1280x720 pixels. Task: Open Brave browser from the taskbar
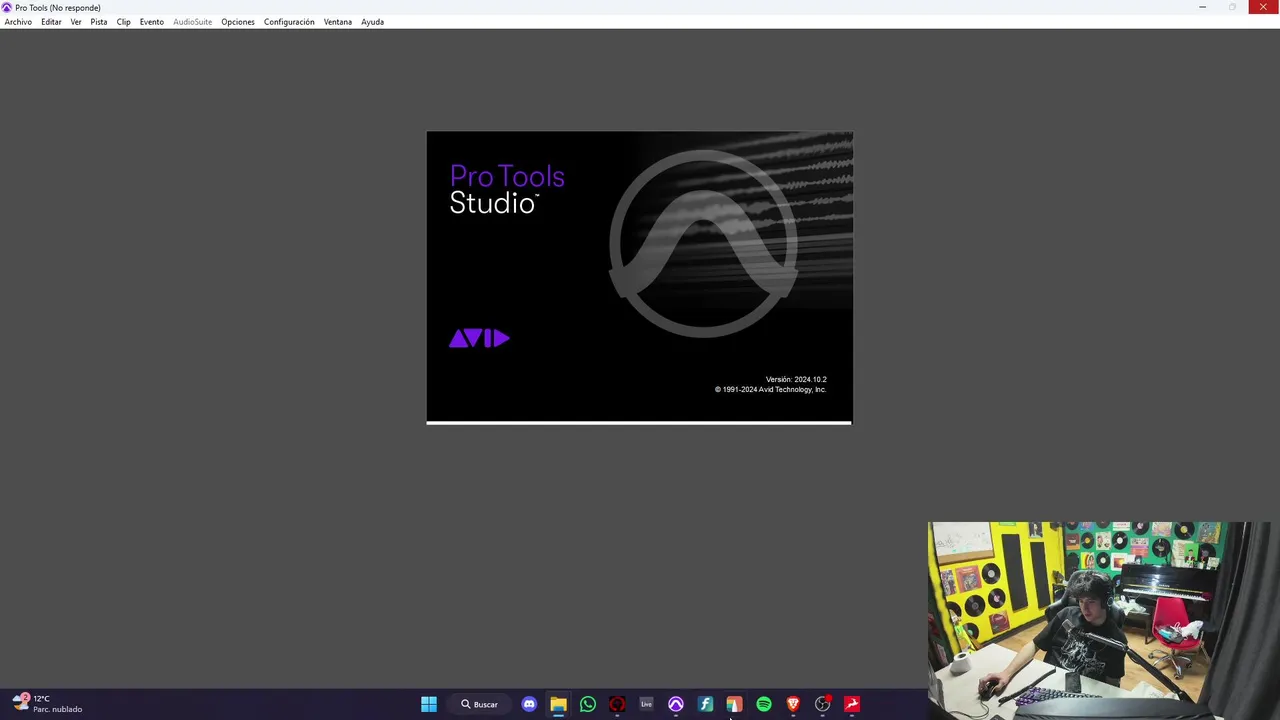[793, 704]
